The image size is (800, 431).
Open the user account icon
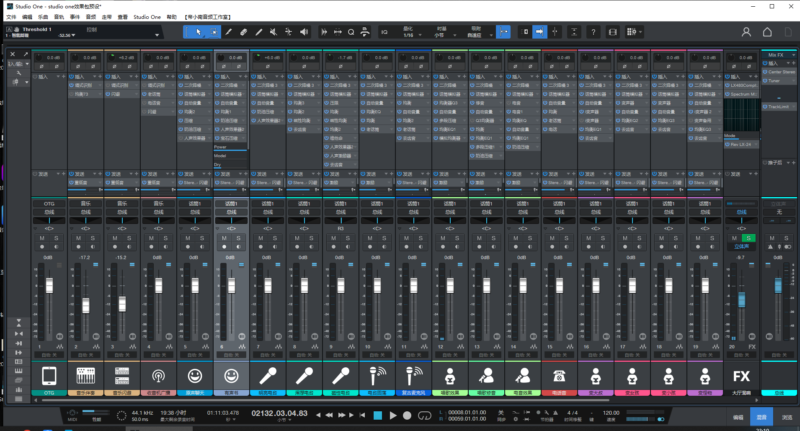pyautogui.click(x=746, y=32)
